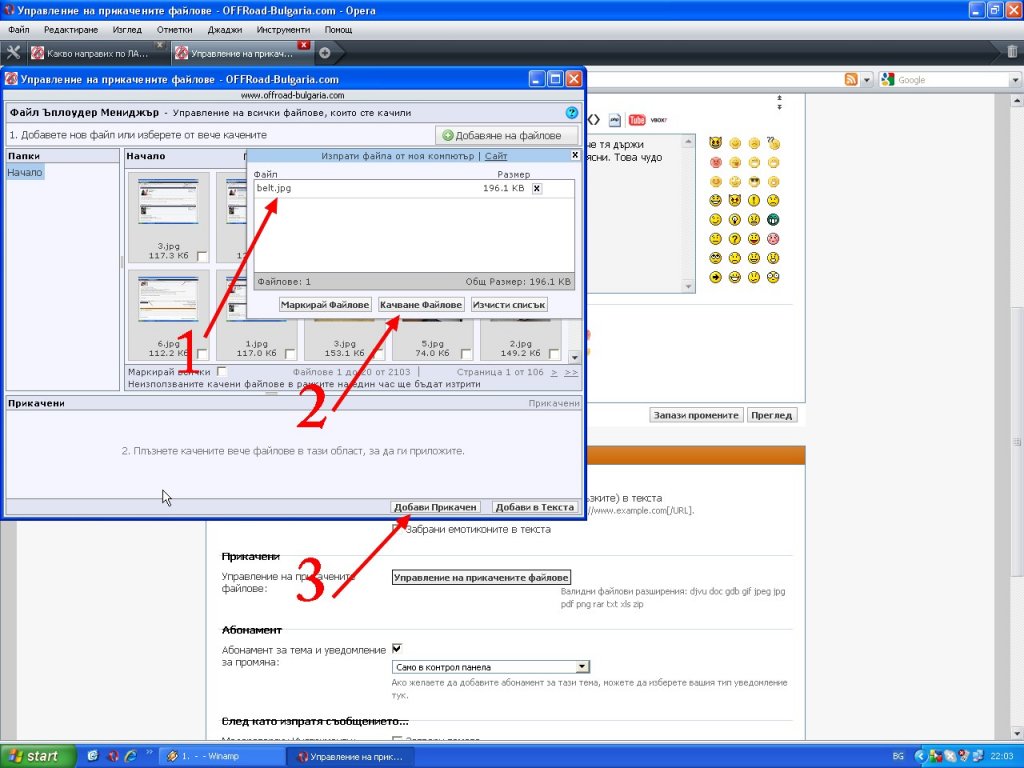Open the Редактиране menu

pos(71,29)
